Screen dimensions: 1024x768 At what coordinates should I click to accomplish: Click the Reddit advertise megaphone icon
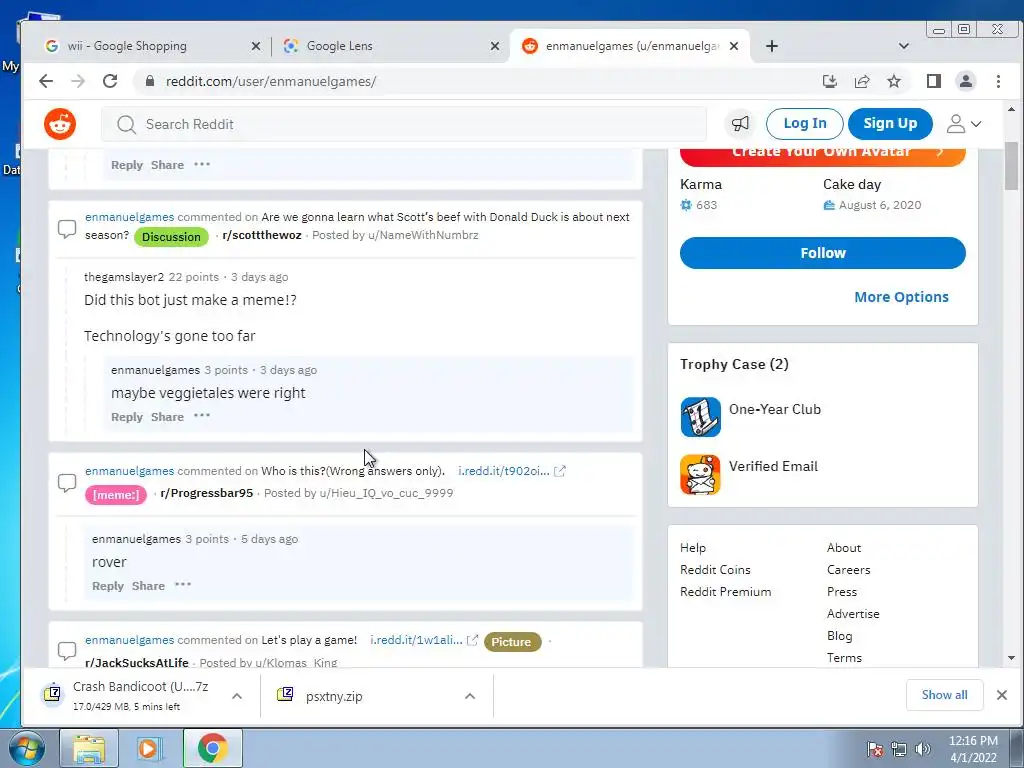tap(741, 123)
